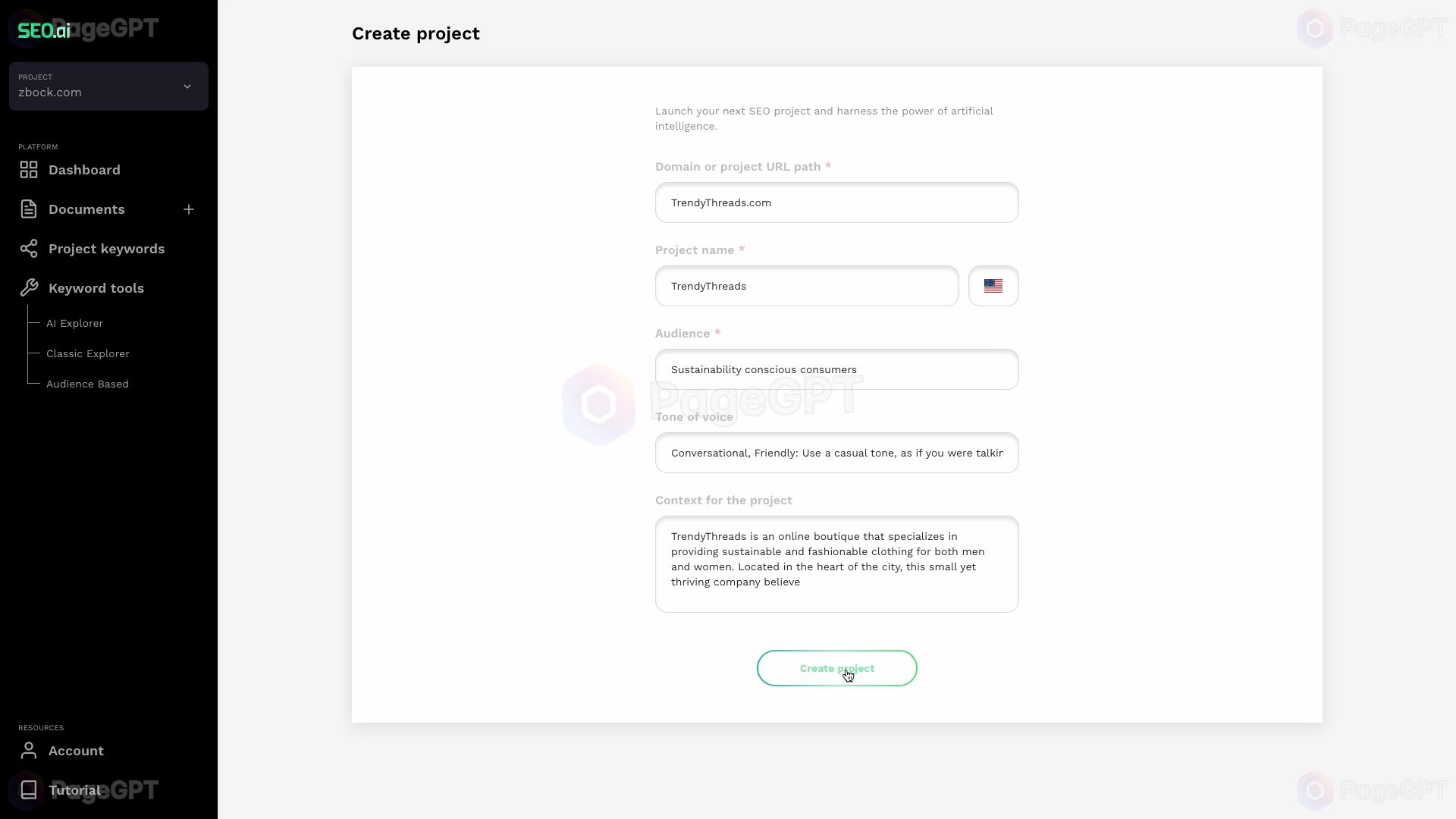Click the TrendyThreads project name input

807,286
